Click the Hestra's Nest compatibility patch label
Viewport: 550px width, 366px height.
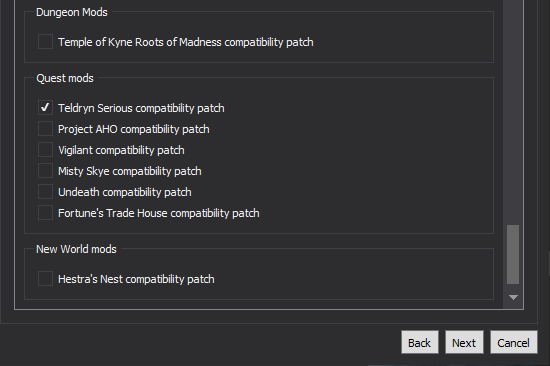(x=136, y=279)
